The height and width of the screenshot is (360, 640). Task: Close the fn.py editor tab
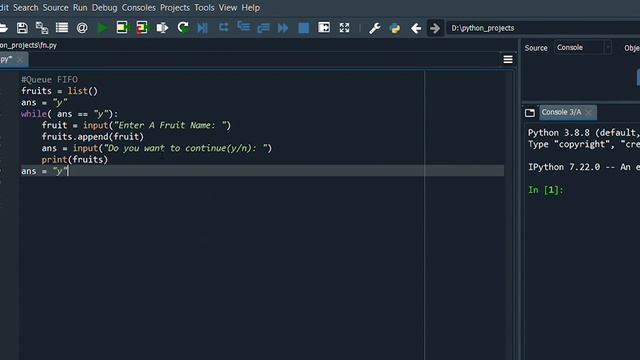tap(20, 60)
